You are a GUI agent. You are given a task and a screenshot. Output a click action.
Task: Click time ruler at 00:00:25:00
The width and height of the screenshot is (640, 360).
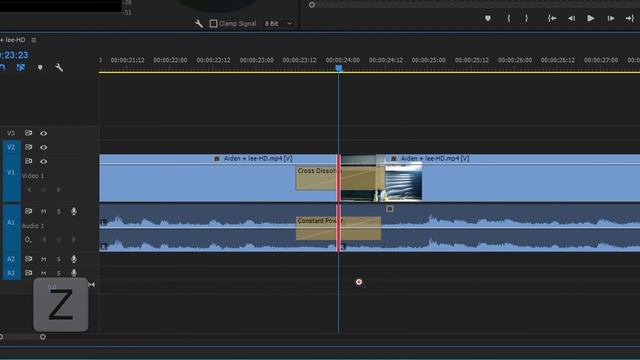[x=429, y=60]
